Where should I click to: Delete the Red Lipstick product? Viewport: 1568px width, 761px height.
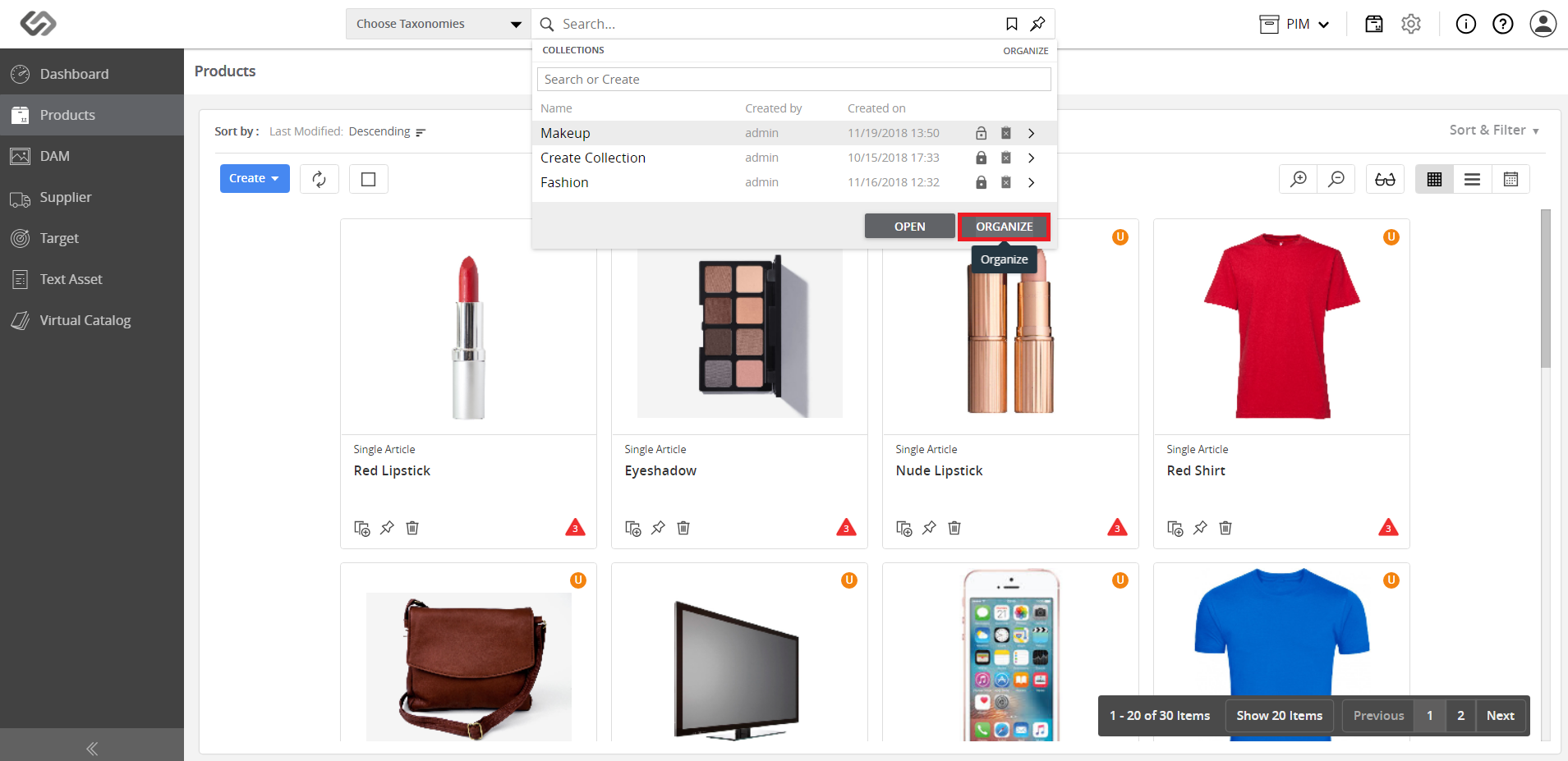[412, 528]
